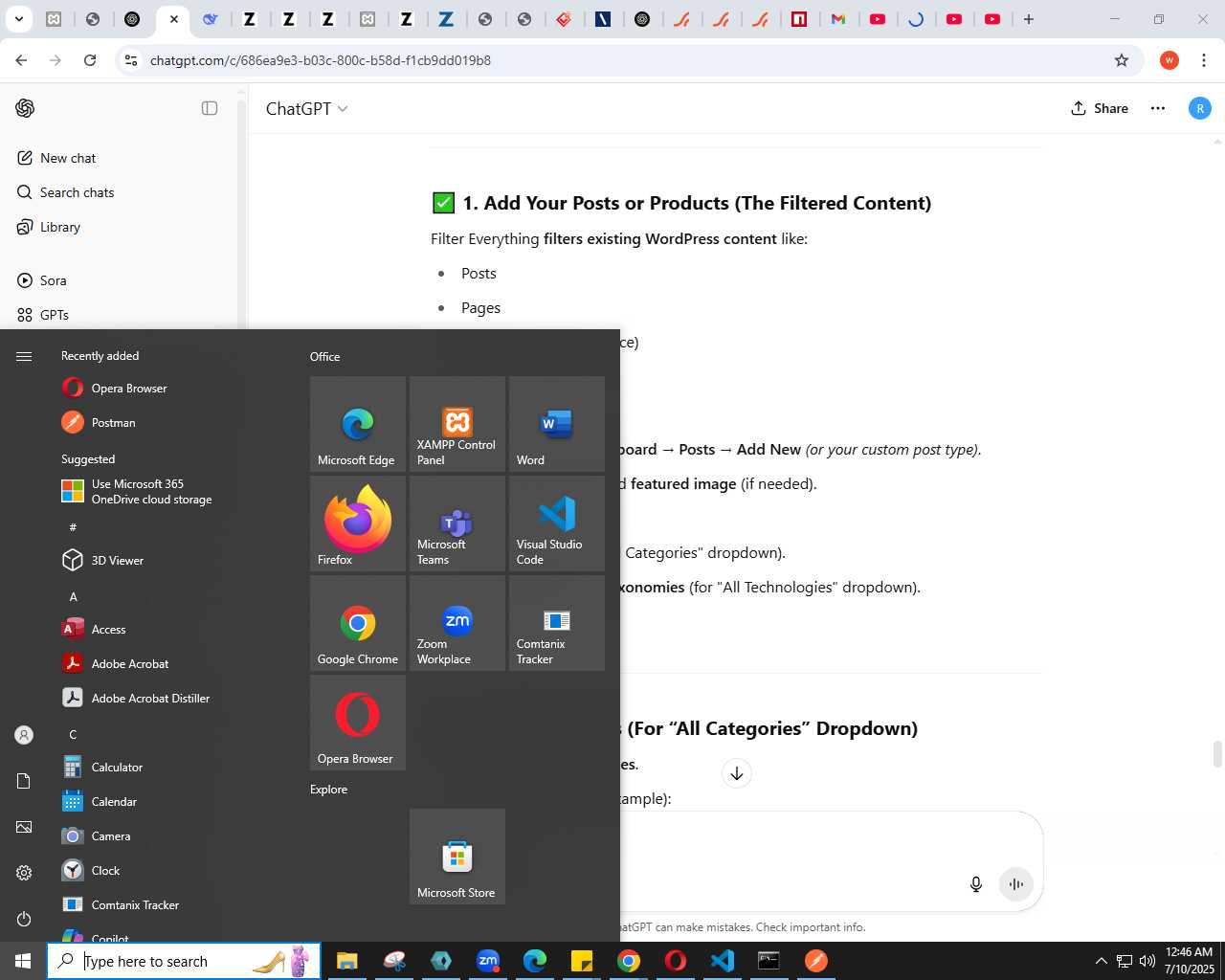Image resolution: width=1225 pixels, height=980 pixels.
Task: Click the ChatGPT page scrollbar thumb
Action: coord(1217,754)
